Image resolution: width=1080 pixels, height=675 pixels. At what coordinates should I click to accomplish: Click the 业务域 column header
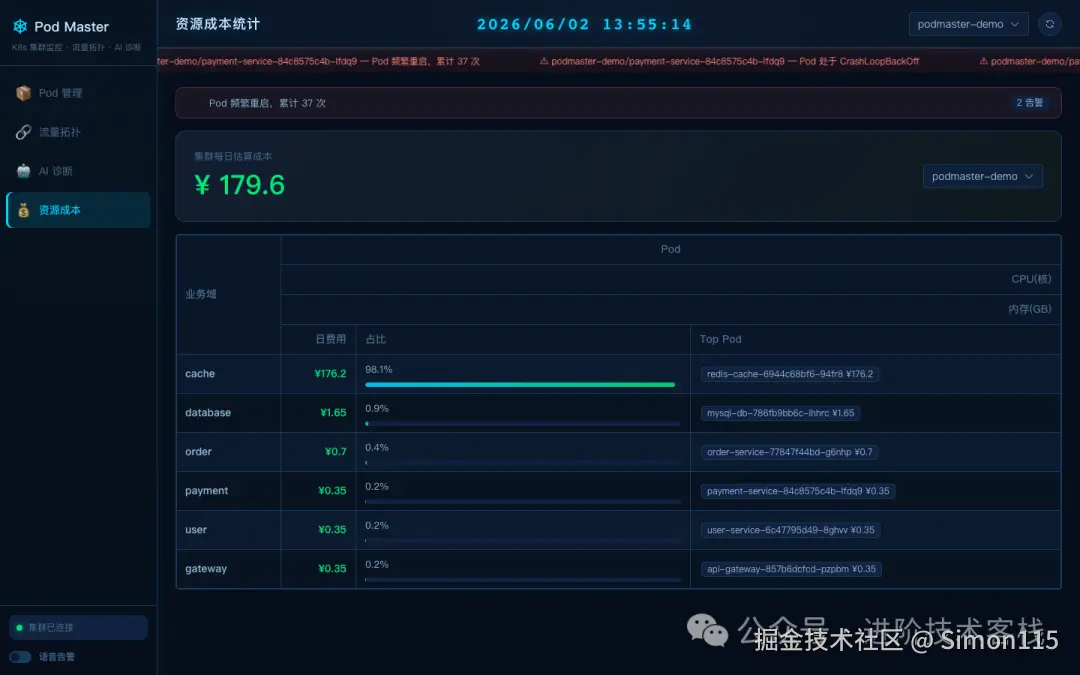(229, 294)
